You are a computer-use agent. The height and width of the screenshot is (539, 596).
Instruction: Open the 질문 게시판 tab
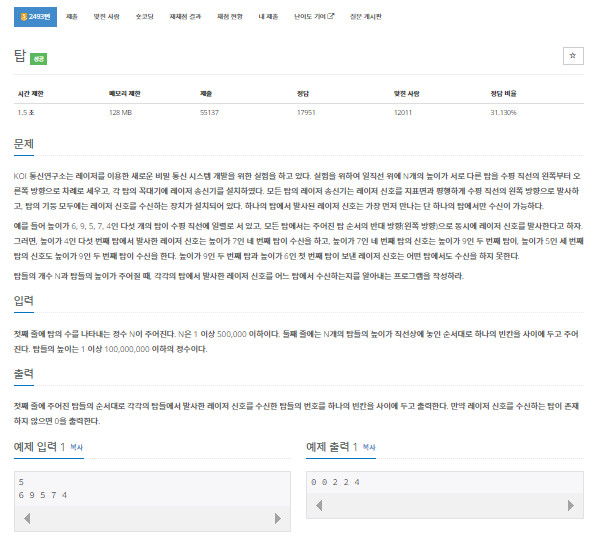366,17
